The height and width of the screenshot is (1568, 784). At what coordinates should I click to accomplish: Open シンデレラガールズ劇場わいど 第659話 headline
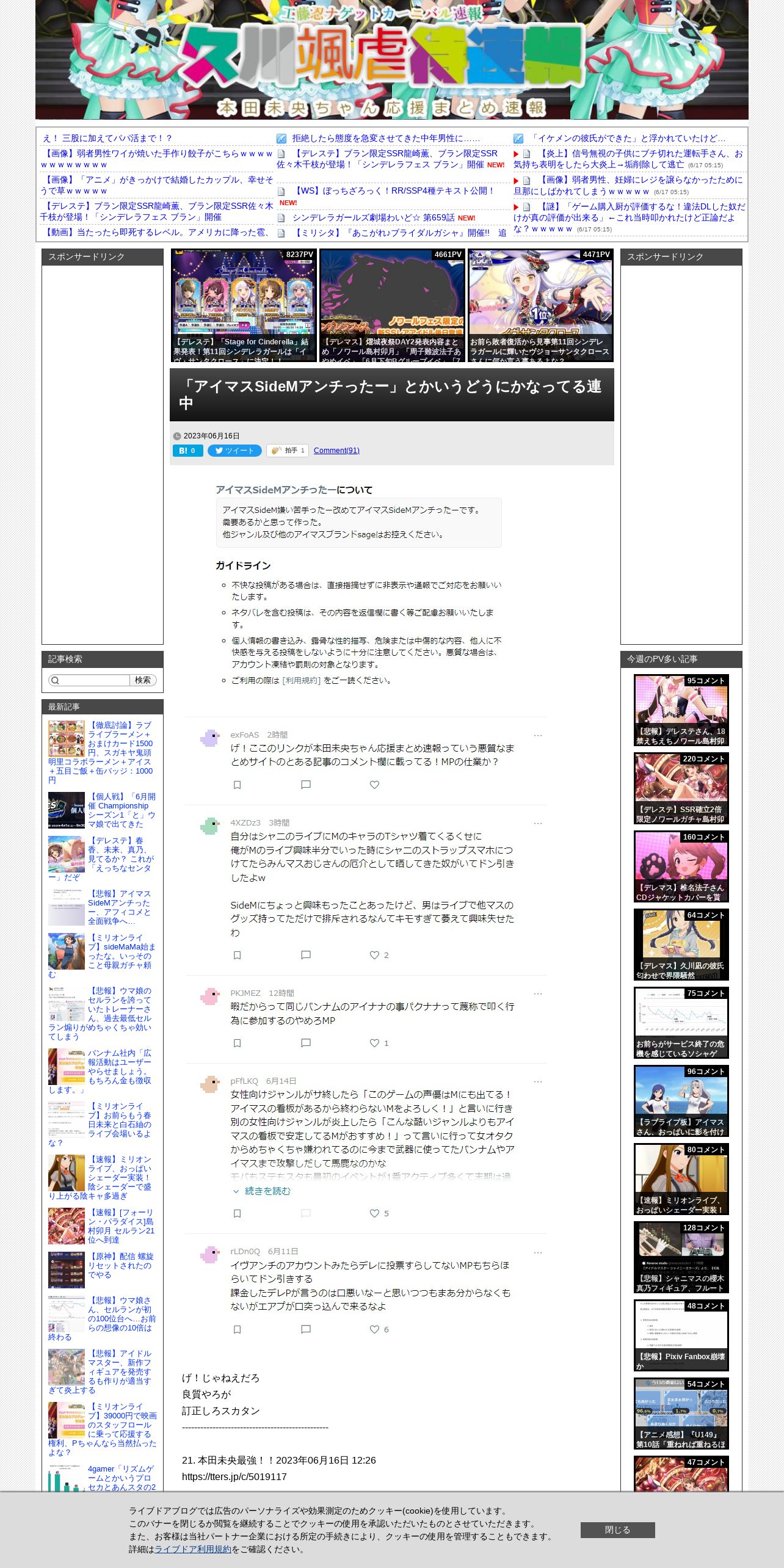374,217
